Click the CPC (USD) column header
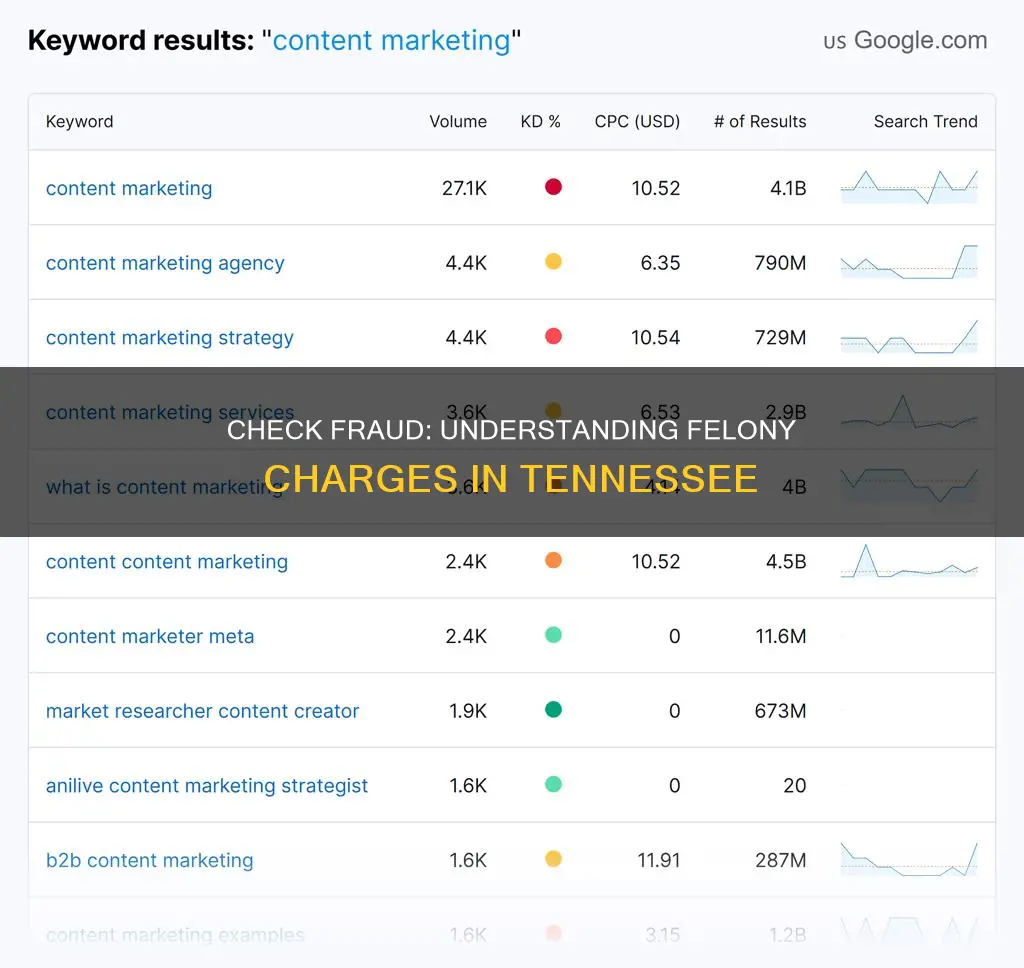This screenshot has height=968, width=1024. click(637, 122)
